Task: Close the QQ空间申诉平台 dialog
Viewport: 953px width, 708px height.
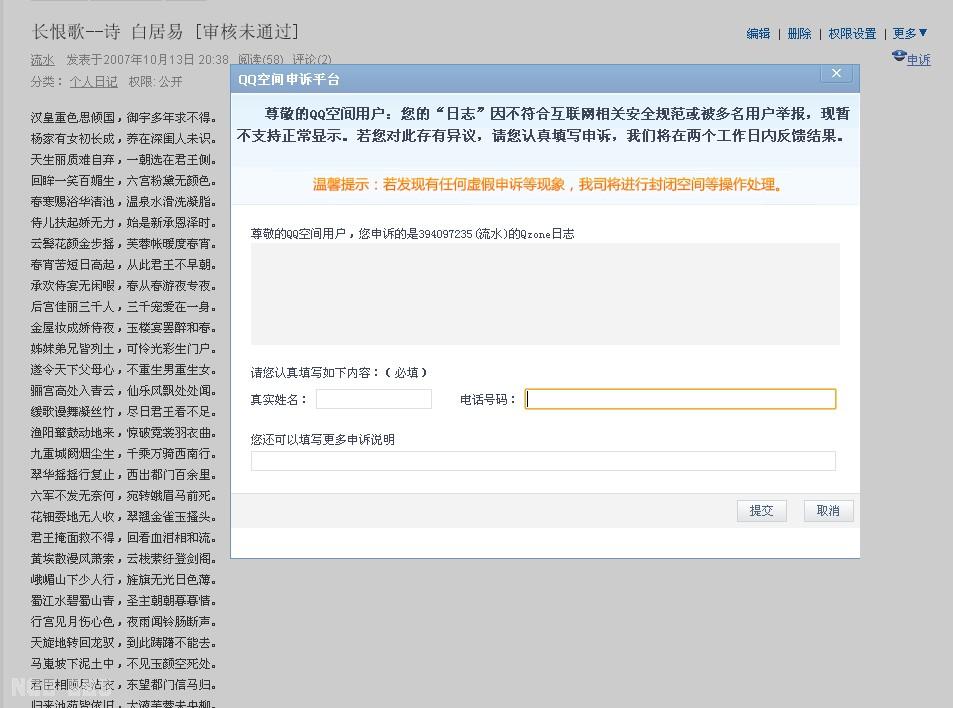Action: tap(836, 73)
